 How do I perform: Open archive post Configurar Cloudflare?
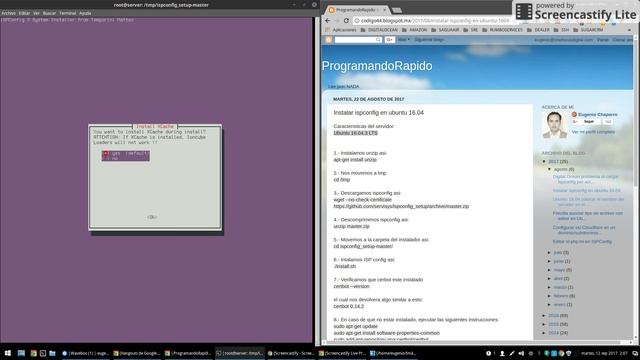(584, 230)
